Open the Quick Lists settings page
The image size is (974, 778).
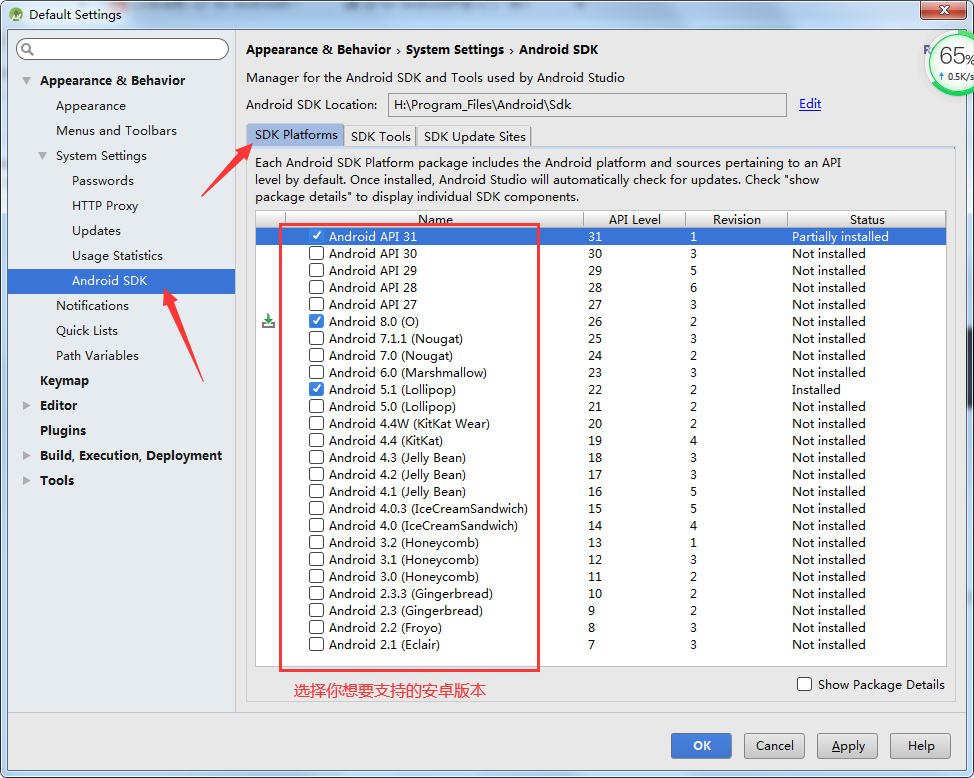[x=86, y=331]
